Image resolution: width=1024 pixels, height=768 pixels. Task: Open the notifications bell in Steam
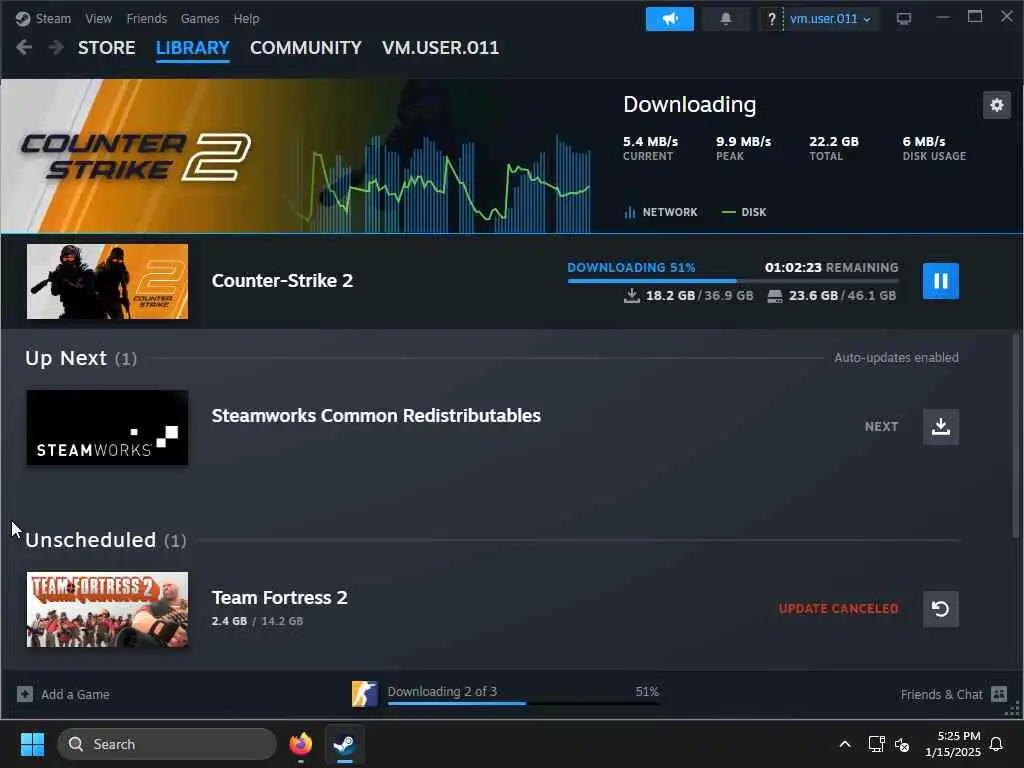pyautogui.click(x=726, y=19)
